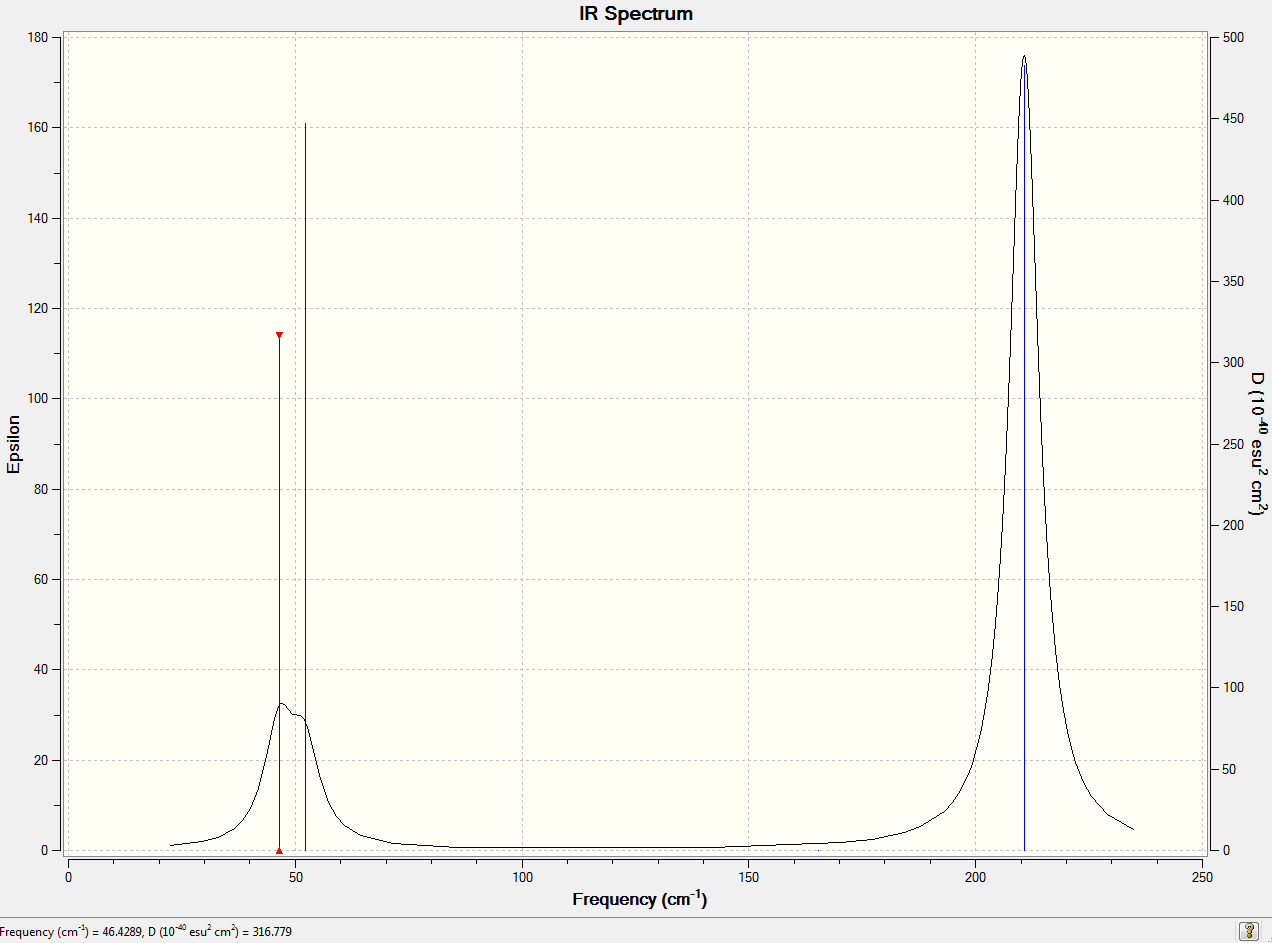Click the 'D (10-40 esu2 cm2)' right axis label
Image resolution: width=1272 pixels, height=943 pixels.
[1257, 446]
